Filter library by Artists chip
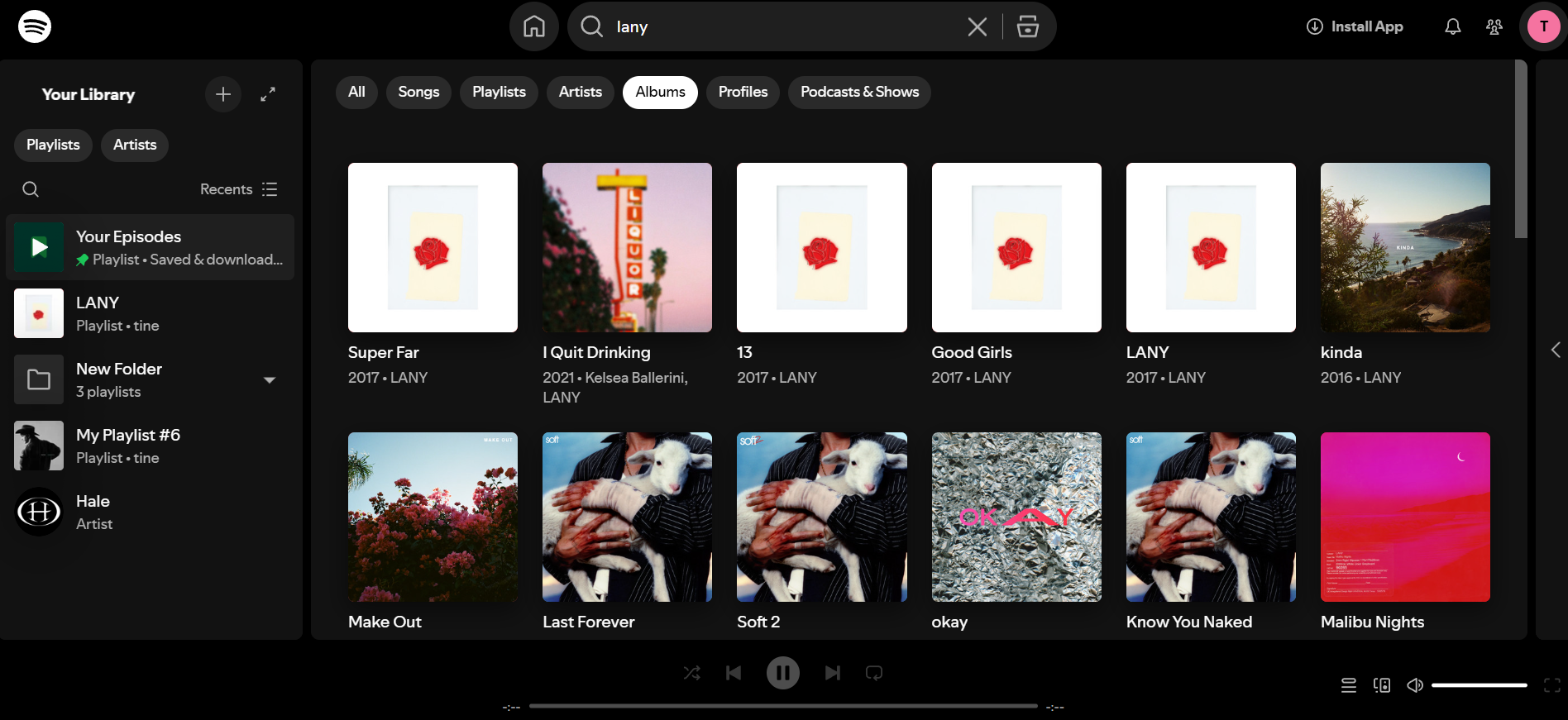Screen dimensions: 1568x720 tap(135, 145)
